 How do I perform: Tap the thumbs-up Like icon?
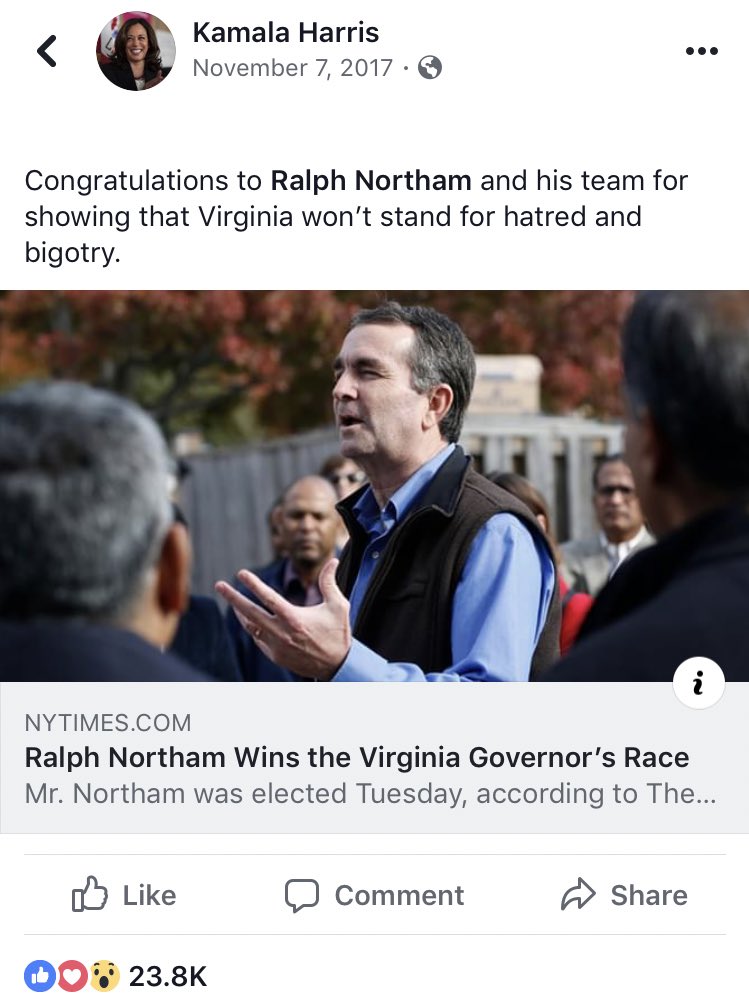(89, 895)
